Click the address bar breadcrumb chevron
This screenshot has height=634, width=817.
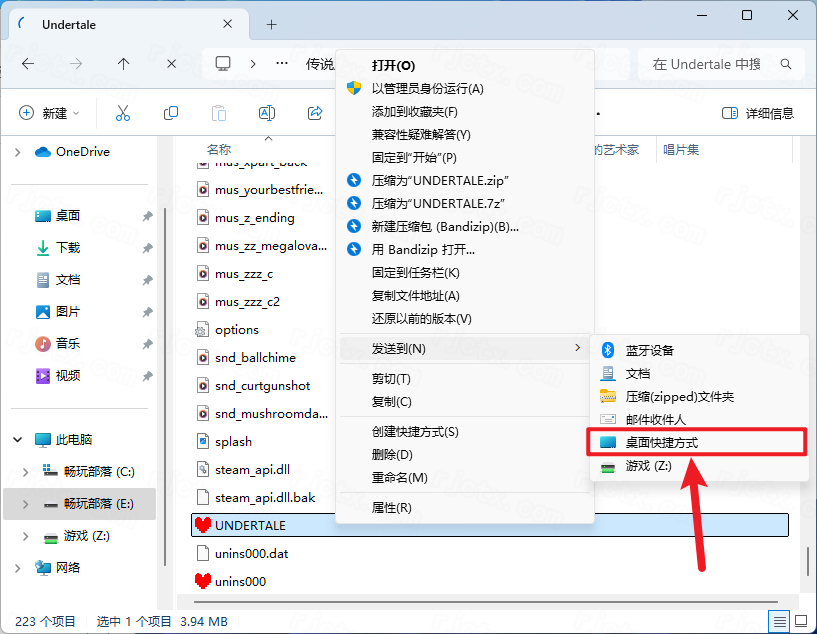(x=253, y=64)
